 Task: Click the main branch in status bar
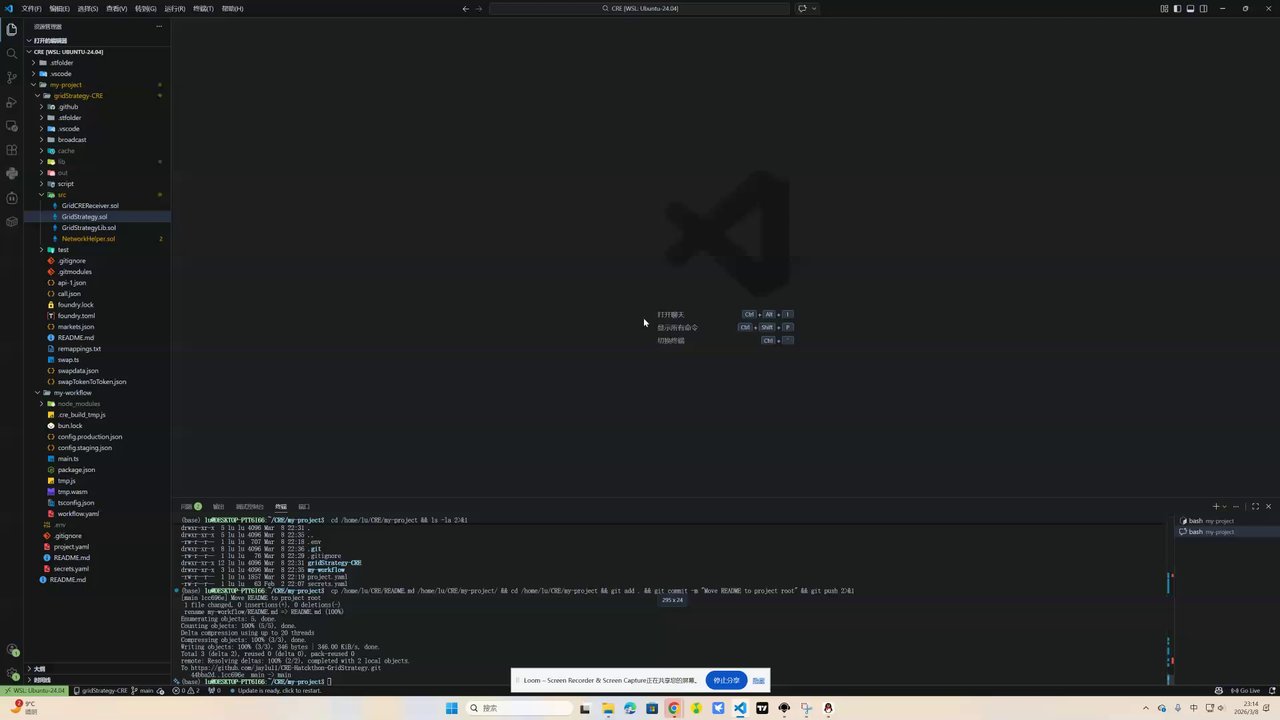143,690
